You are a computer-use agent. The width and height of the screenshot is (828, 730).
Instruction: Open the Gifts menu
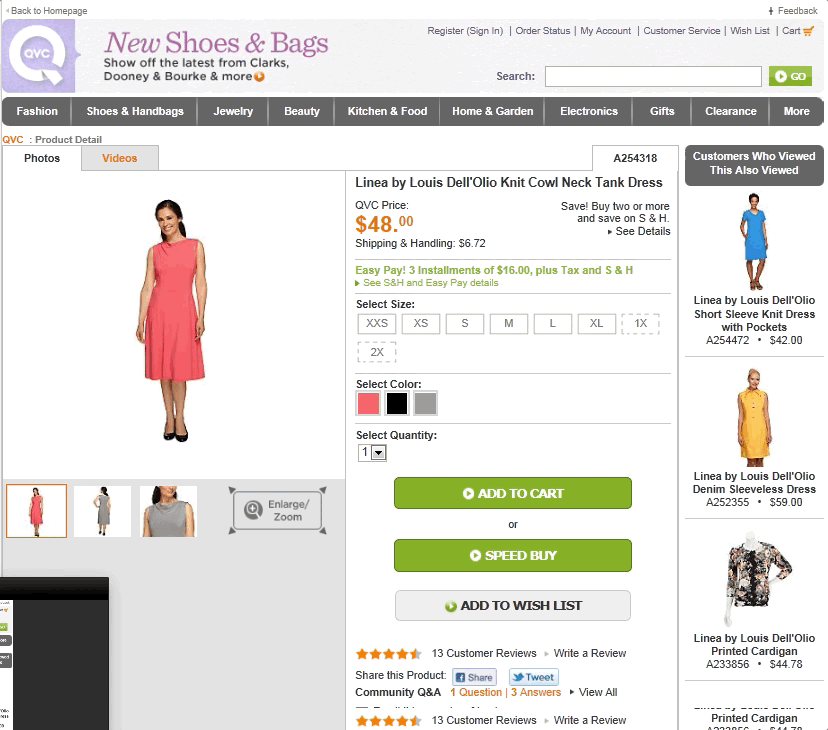(662, 111)
